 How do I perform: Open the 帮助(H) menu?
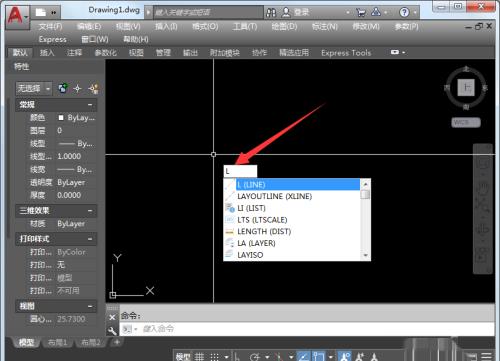(x=136, y=39)
